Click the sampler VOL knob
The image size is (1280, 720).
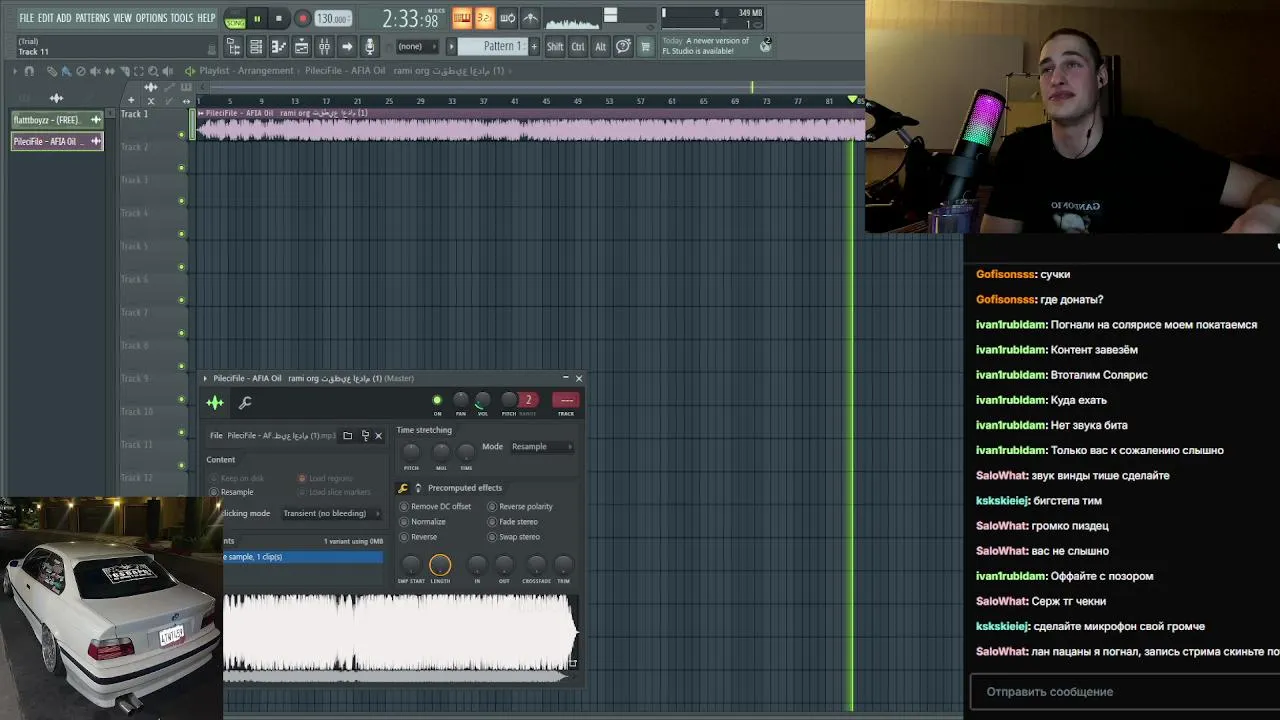[x=483, y=401]
